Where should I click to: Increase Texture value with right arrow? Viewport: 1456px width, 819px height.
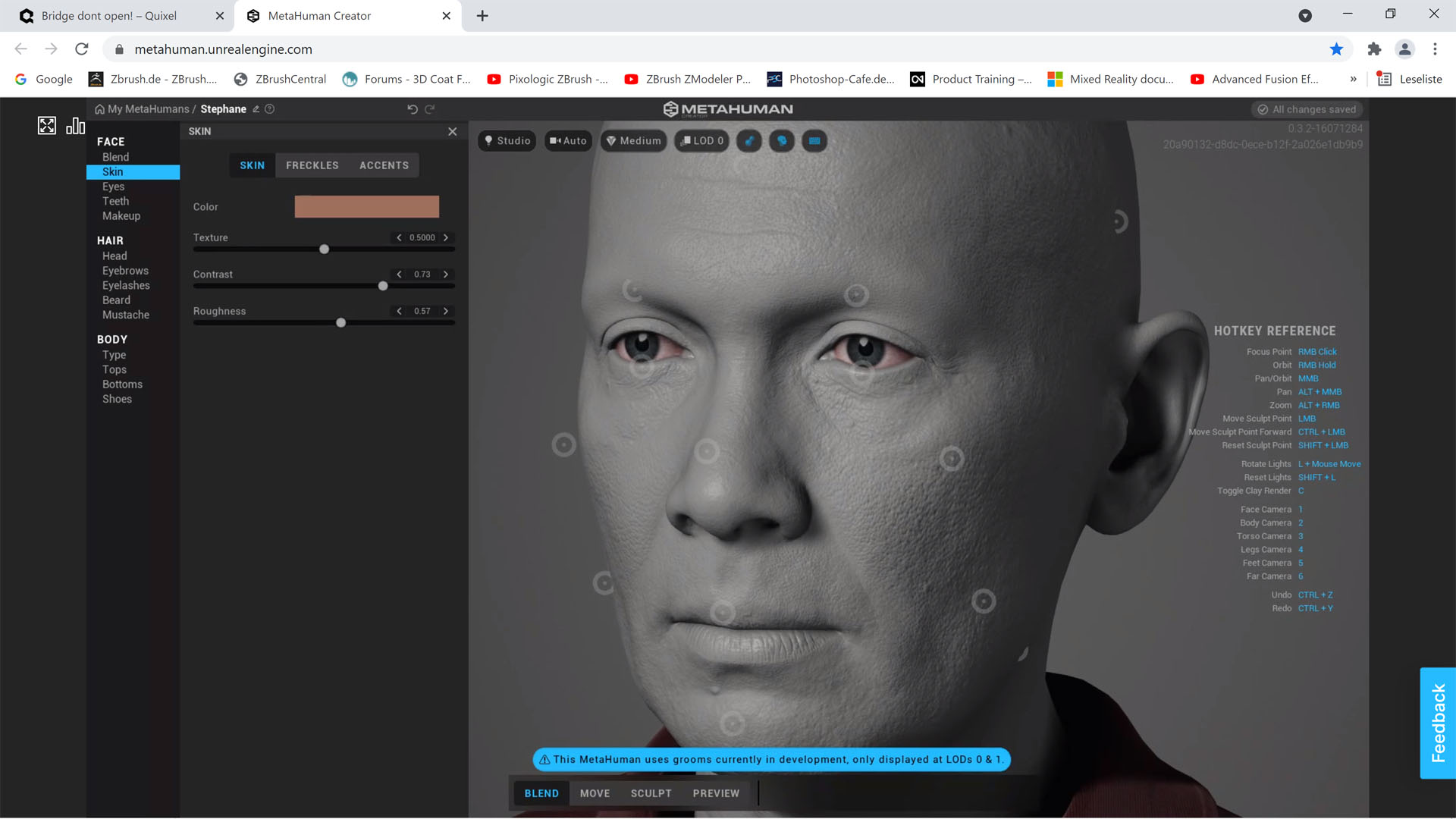click(446, 238)
